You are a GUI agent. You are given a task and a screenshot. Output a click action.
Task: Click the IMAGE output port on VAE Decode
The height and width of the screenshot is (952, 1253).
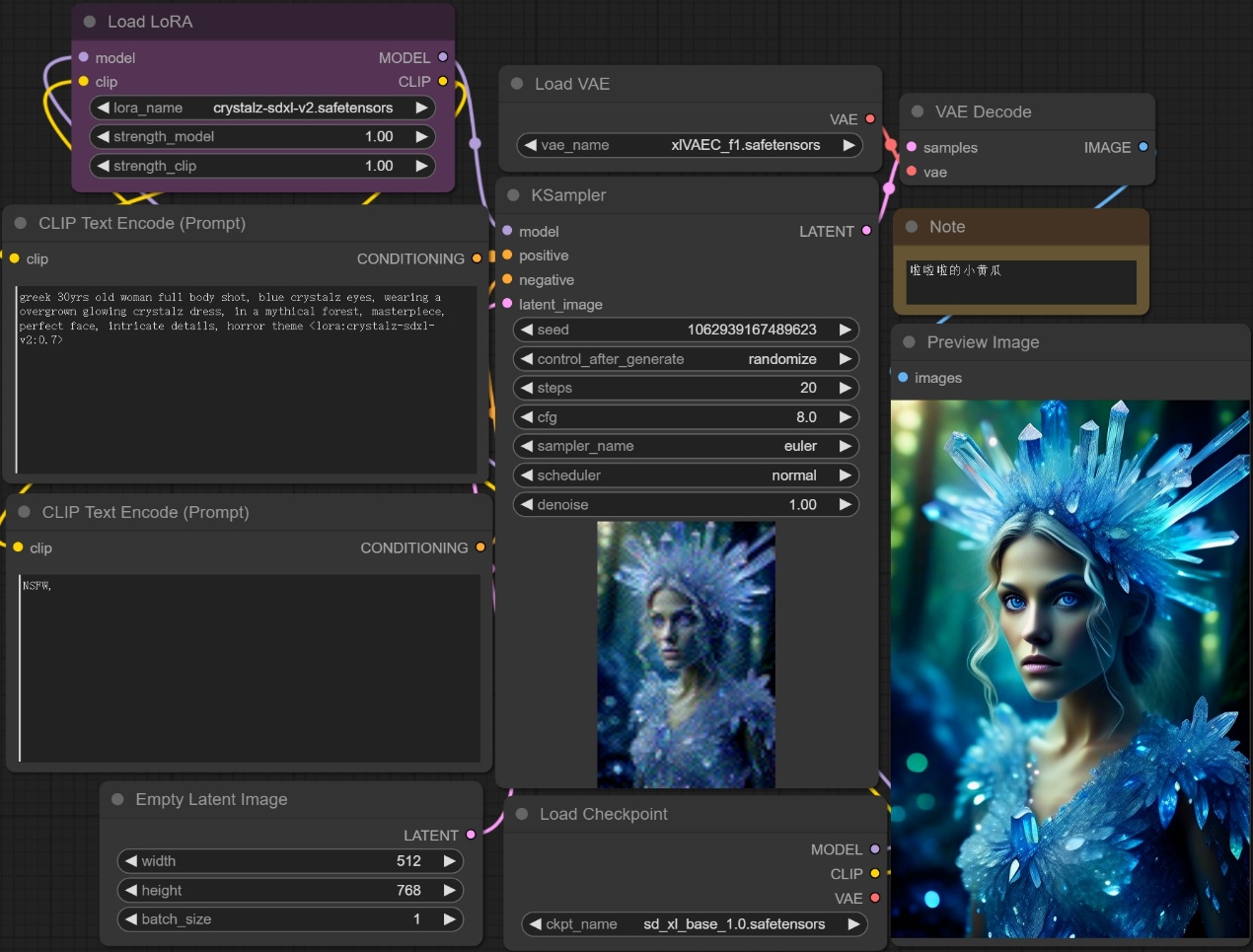click(1143, 147)
